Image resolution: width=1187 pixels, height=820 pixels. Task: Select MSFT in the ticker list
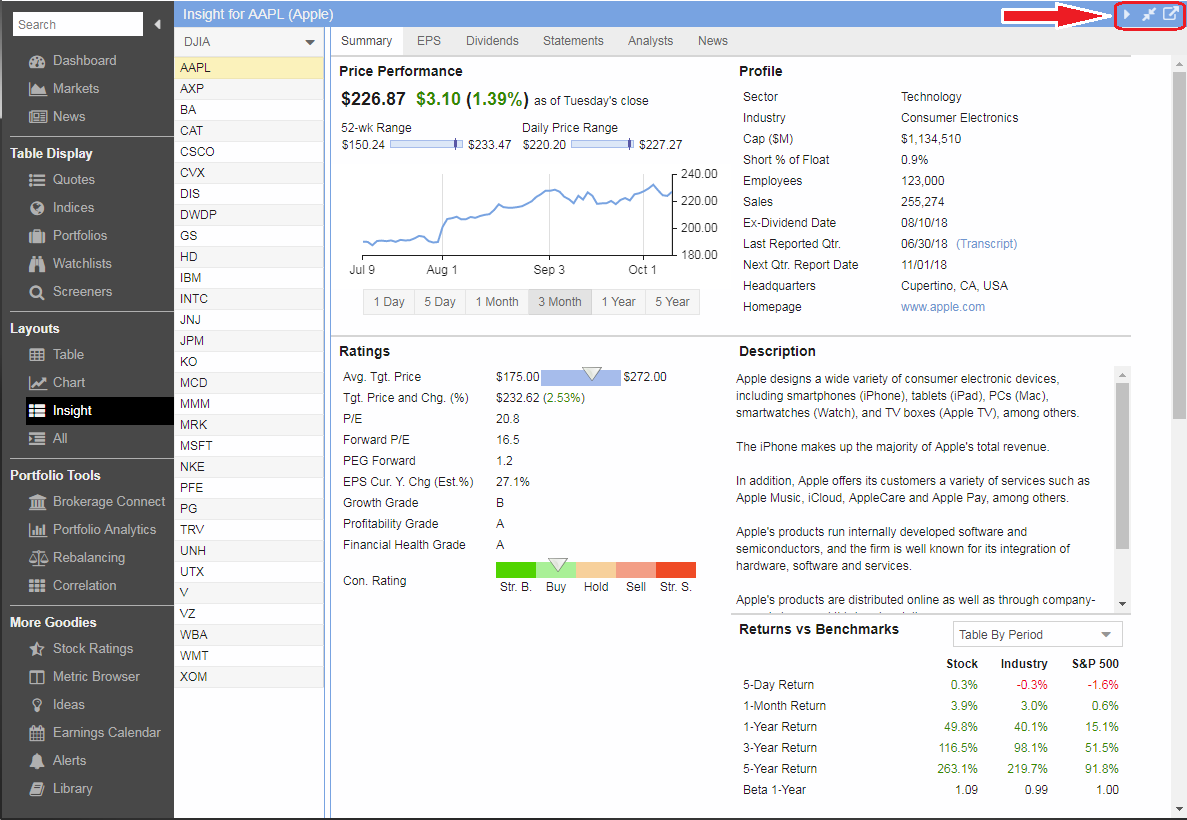click(x=196, y=446)
